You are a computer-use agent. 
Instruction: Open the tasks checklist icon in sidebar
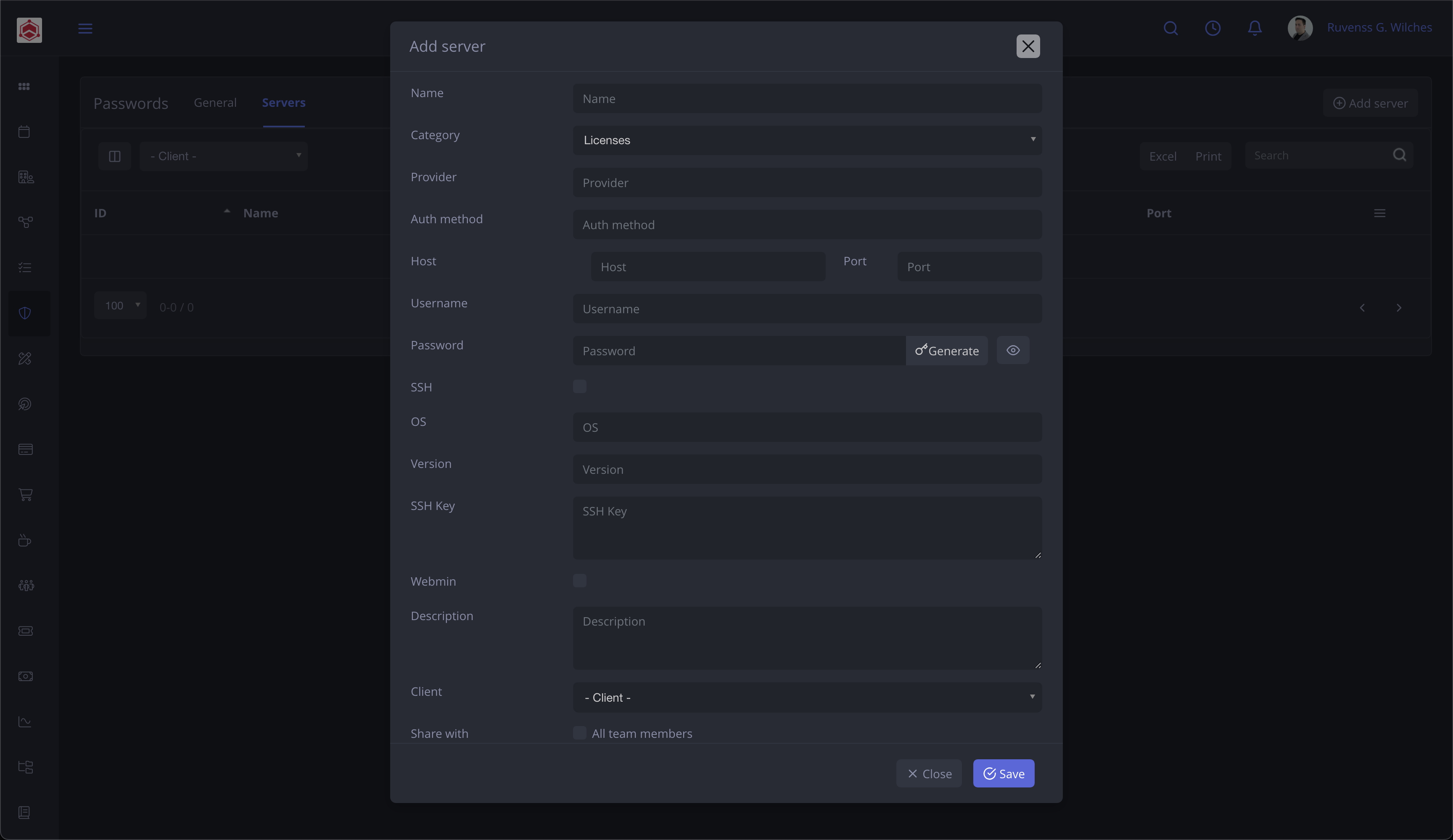click(25, 267)
